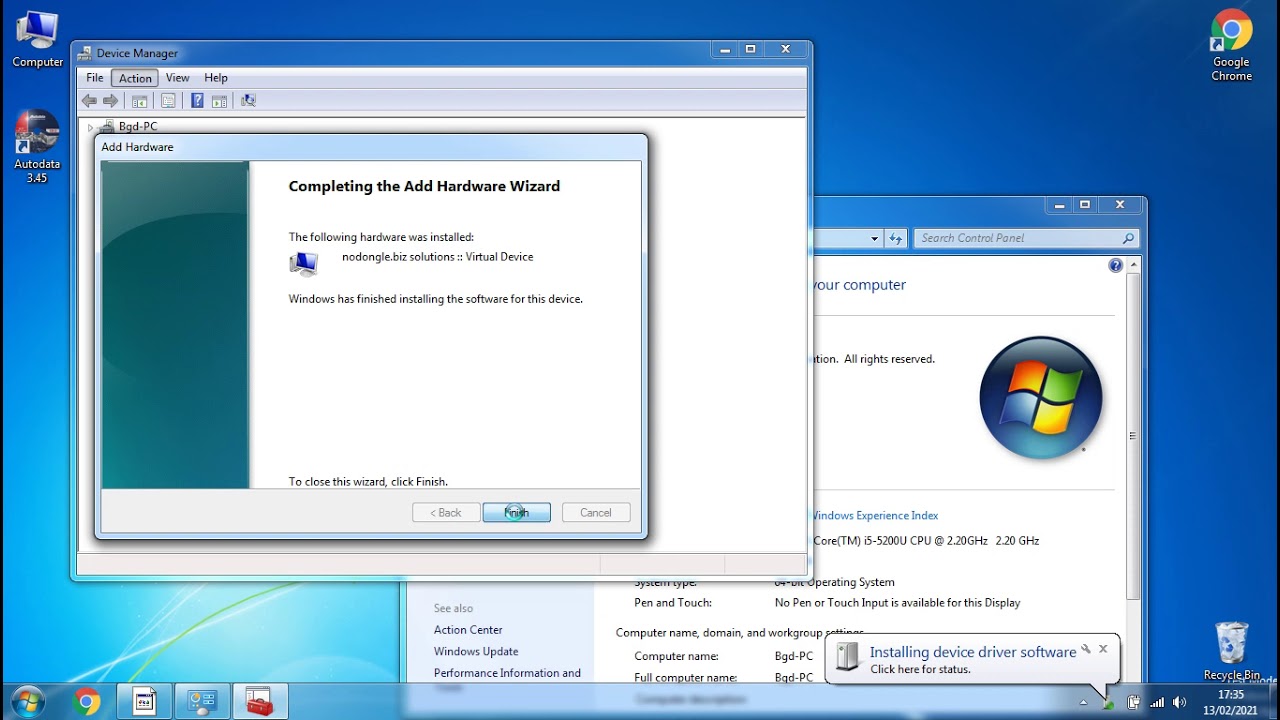Expand the Bgd-PC tree node
The height and width of the screenshot is (720, 1280).
point(90,127)
